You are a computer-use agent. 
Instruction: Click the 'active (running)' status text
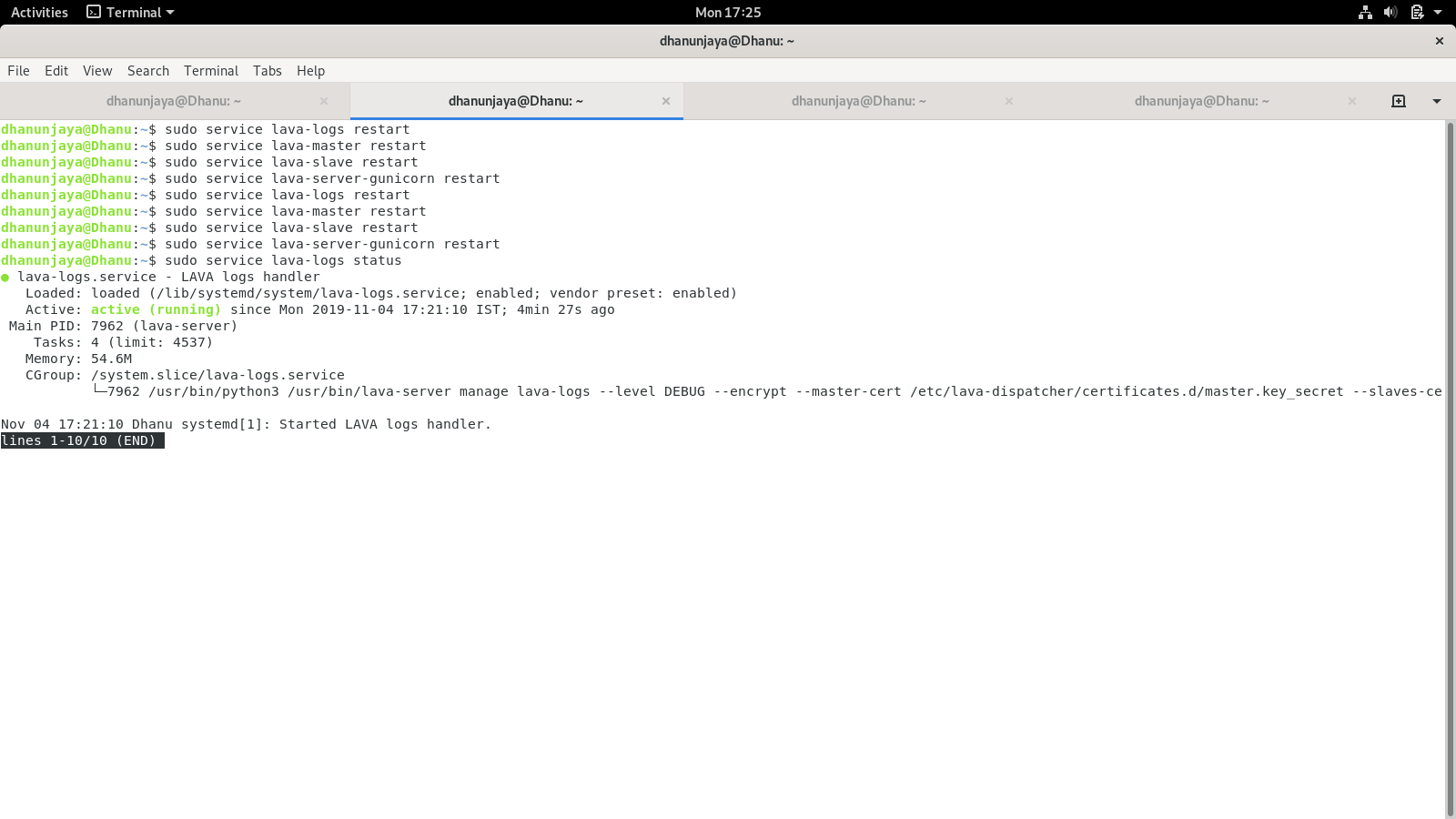point(156,309)
